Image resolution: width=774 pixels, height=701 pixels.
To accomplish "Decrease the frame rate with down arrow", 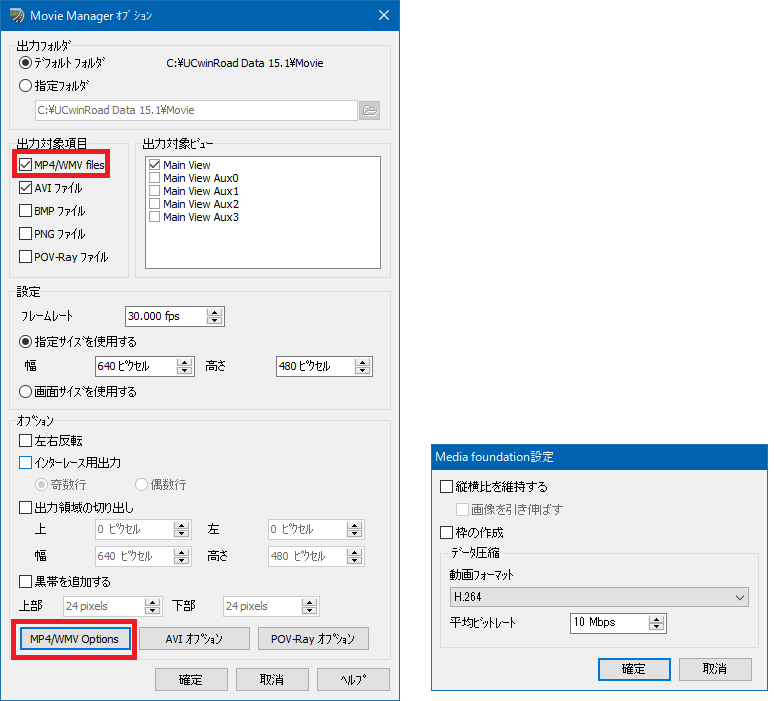I will tap(215, 320).
